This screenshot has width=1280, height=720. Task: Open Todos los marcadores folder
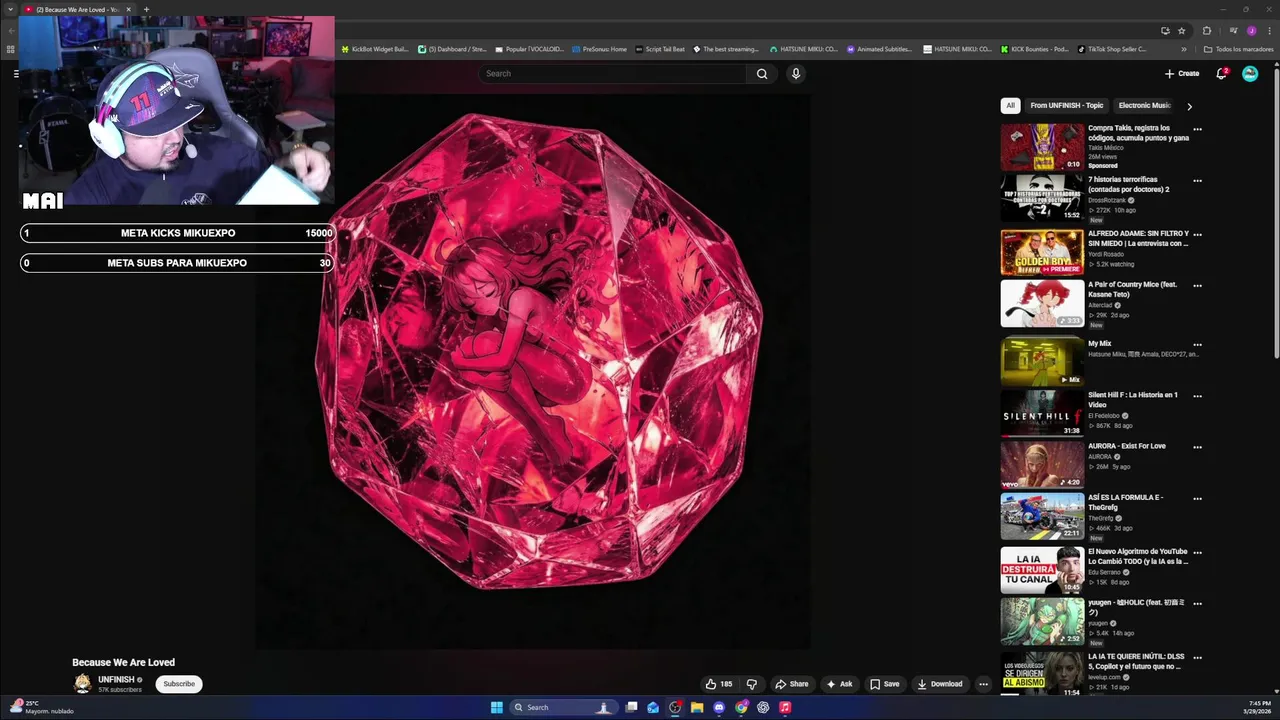click(1239, 49)
